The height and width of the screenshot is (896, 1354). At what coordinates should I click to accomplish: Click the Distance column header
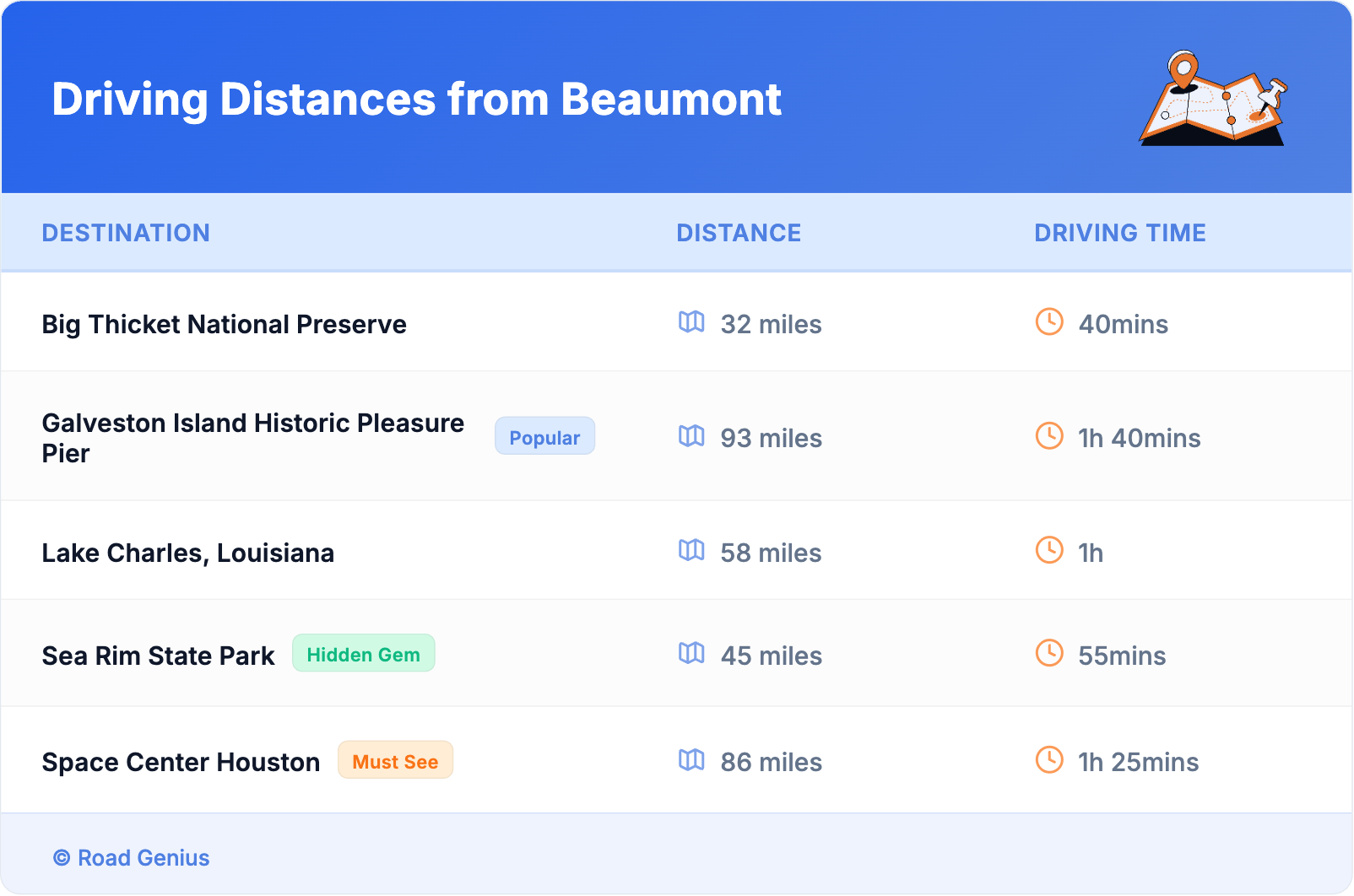(x=739, y=233)
